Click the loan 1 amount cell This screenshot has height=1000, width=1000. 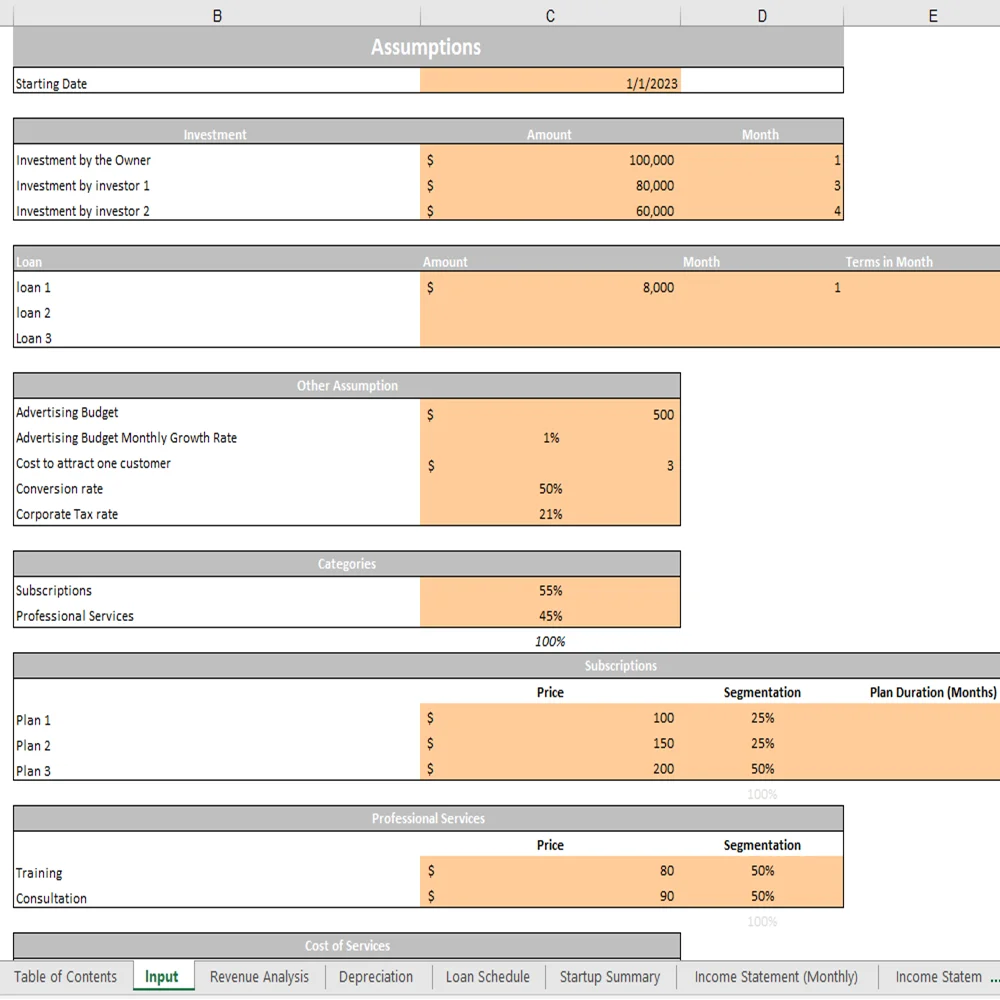pyautogui.click(x=550, y=287)
